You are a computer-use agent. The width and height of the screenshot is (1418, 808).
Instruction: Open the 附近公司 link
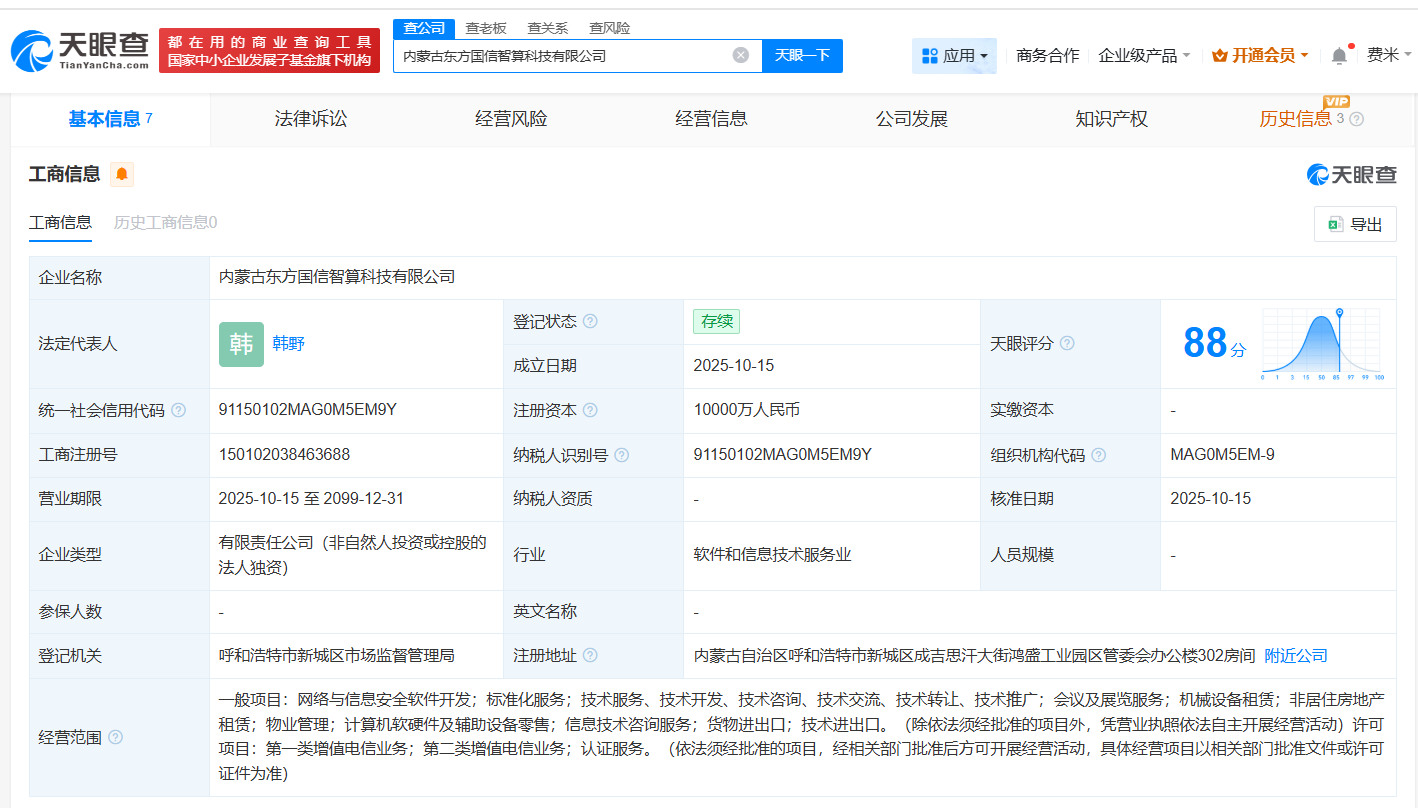click(1296, 655)
